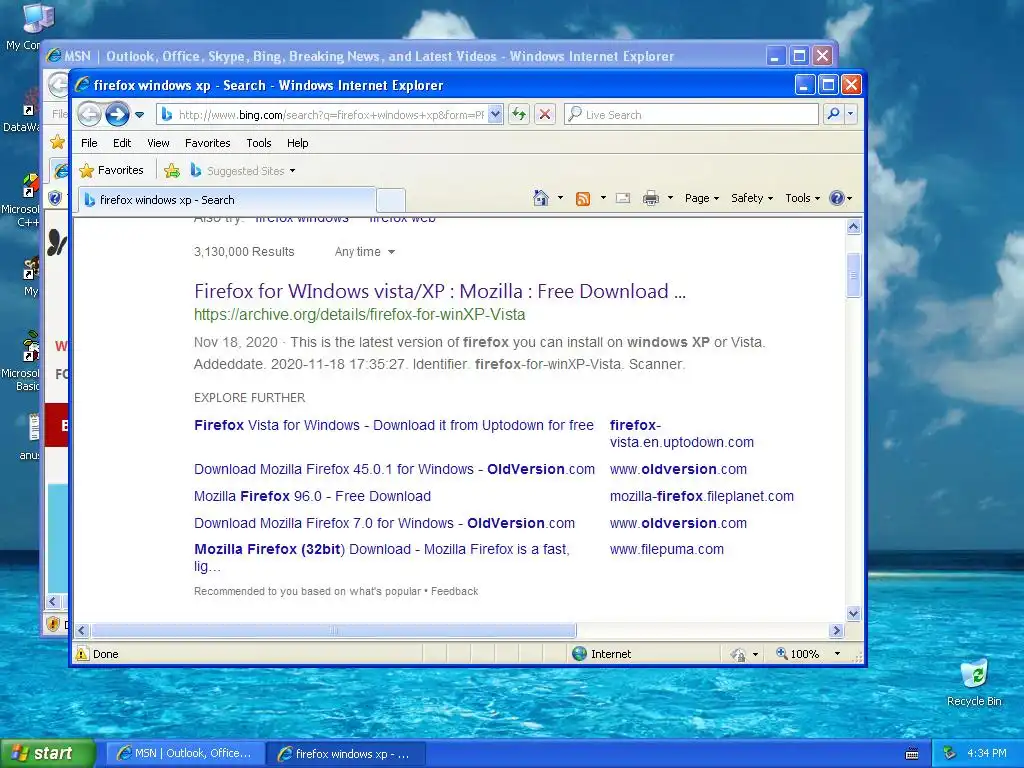Click the vertical scrollbar down arrow
This screenshot has width=1024, height=768.
pos(854,613)
